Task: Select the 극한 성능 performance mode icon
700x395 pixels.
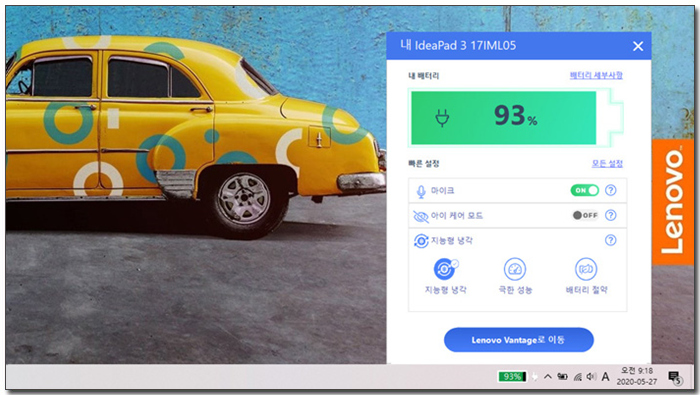Action: (x=515, y=269)
